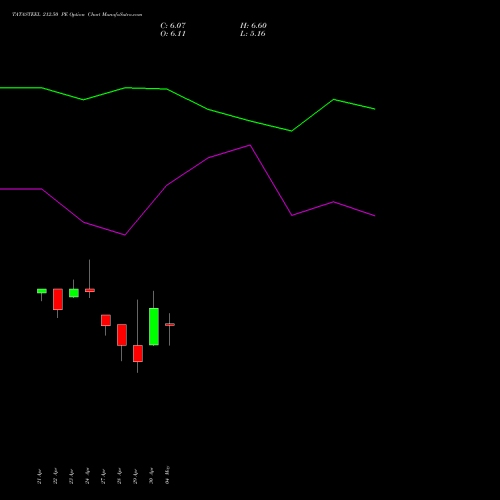The image size is (500, 500).
Task: Select the close value C: 6.07
Action: (x=173, y=26)
